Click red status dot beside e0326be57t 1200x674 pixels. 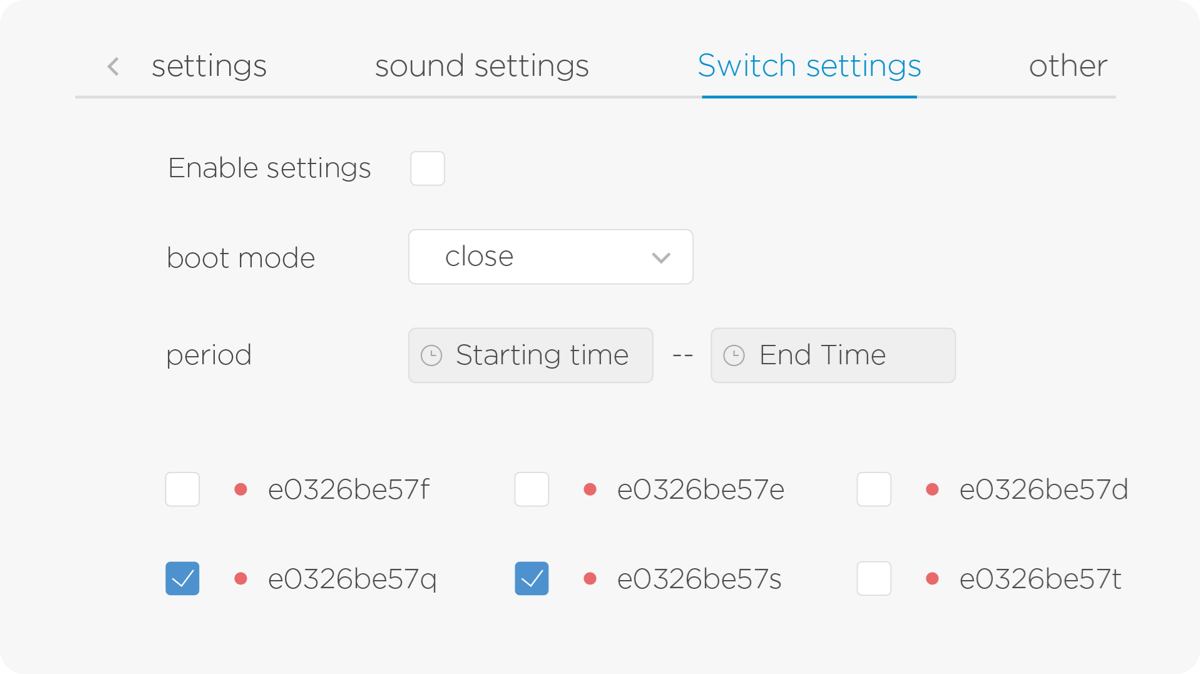click(x=932, y=579)
